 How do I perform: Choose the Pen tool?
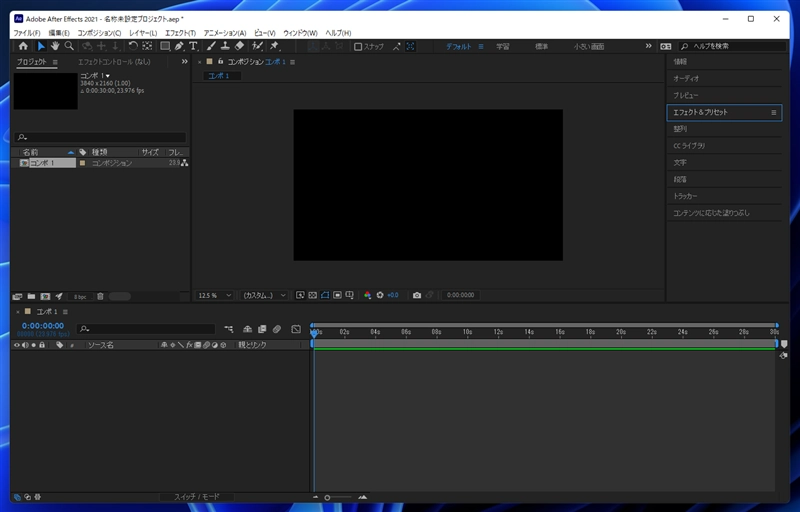tap(178, 46)
